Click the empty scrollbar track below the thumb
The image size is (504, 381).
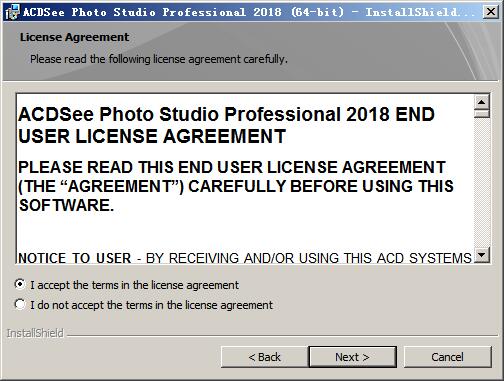click(482, 183)
